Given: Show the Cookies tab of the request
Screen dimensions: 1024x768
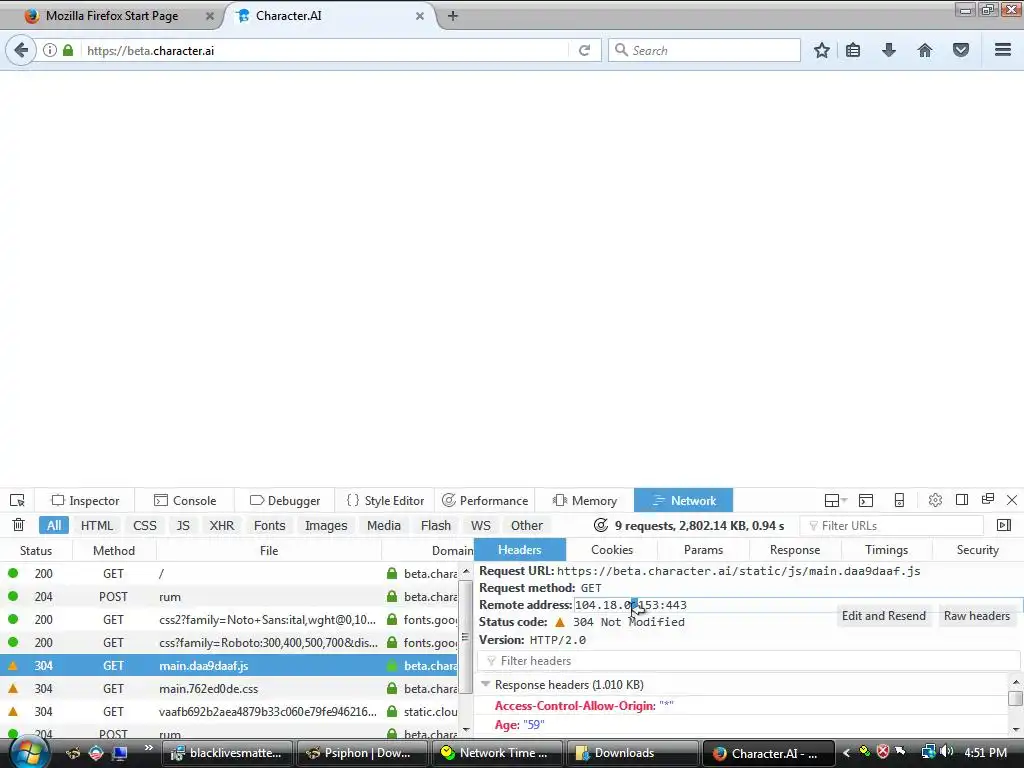Looking at the screenshot, I should [x=612, y=550].
